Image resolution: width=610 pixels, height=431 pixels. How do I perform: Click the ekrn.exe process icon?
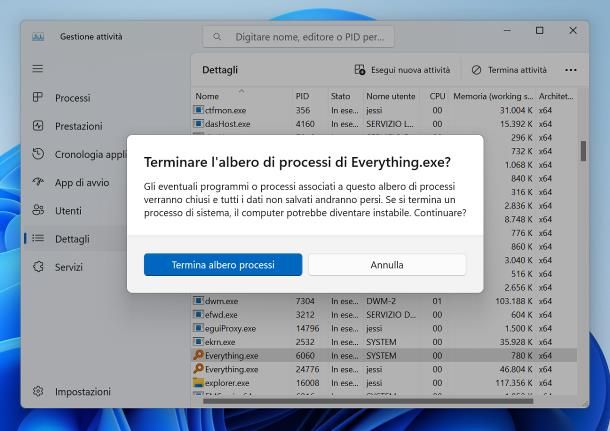click(x=198, y=342)
